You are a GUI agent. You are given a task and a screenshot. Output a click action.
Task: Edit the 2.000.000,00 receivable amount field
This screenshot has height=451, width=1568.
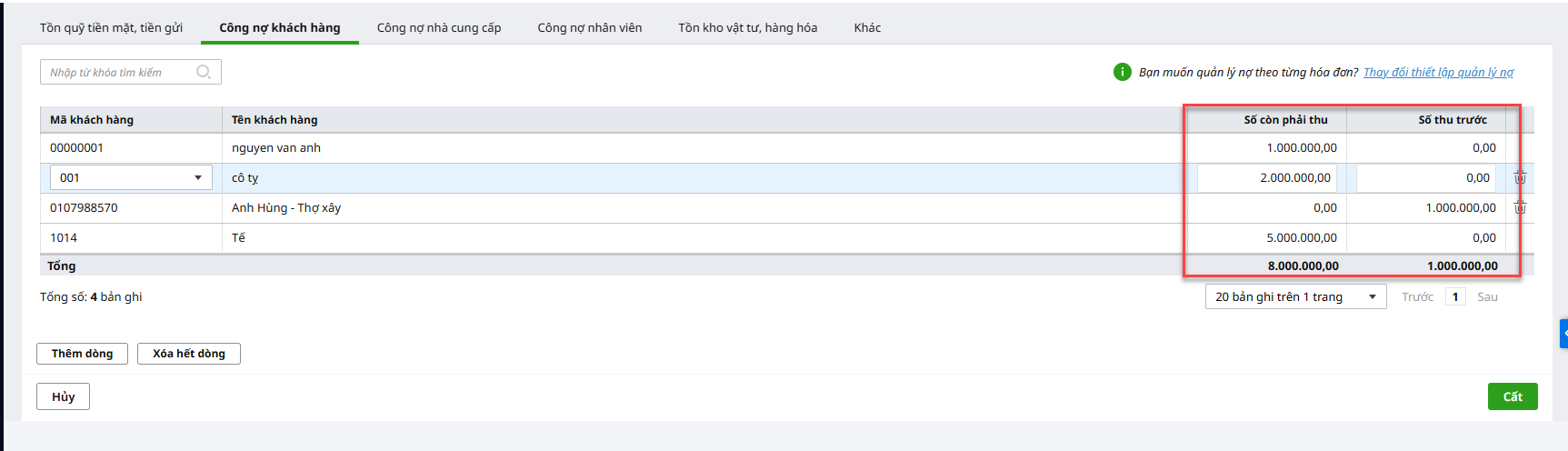[1266, 178]
